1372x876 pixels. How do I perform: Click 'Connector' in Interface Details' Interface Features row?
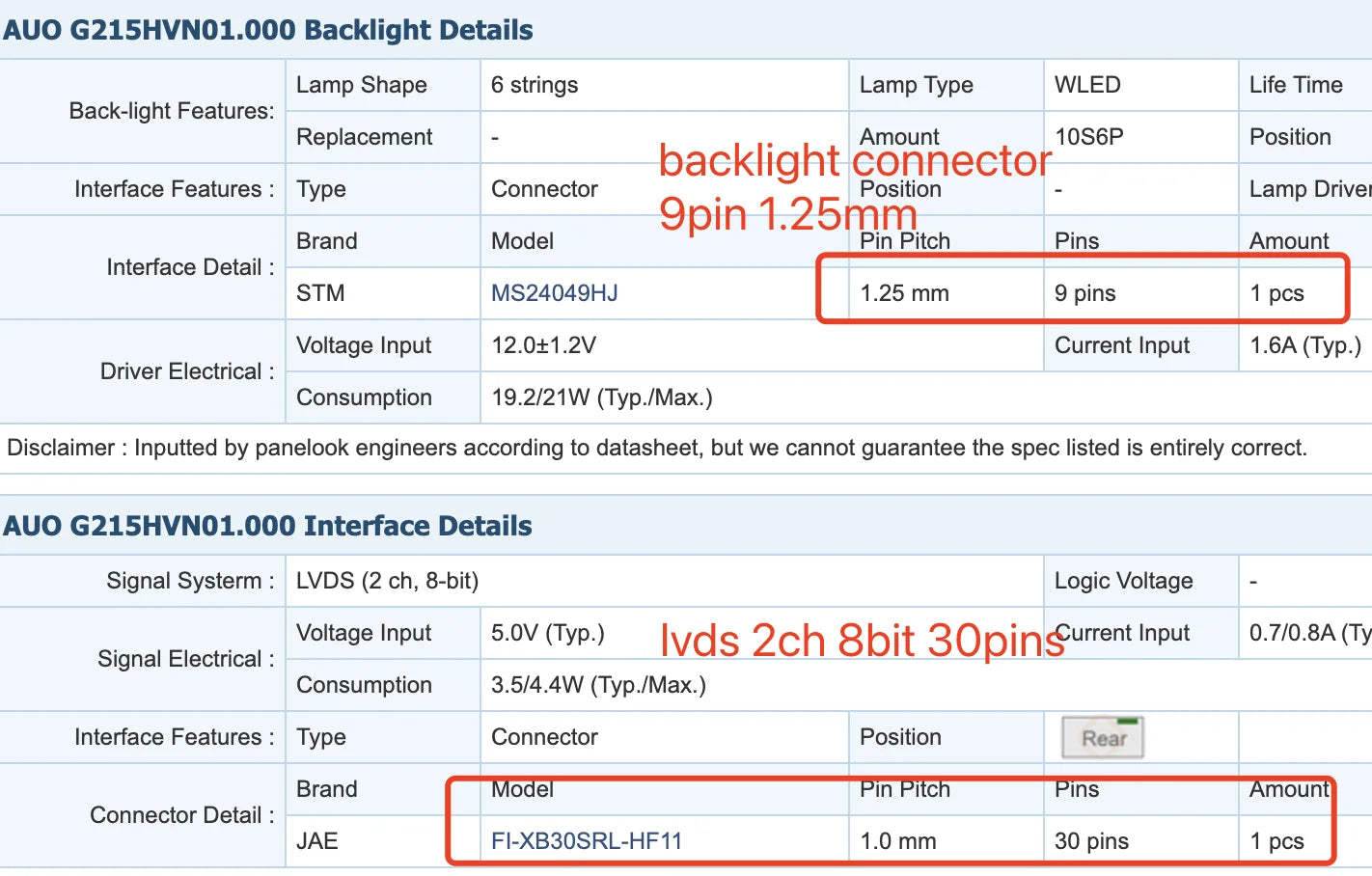[544, 737]
